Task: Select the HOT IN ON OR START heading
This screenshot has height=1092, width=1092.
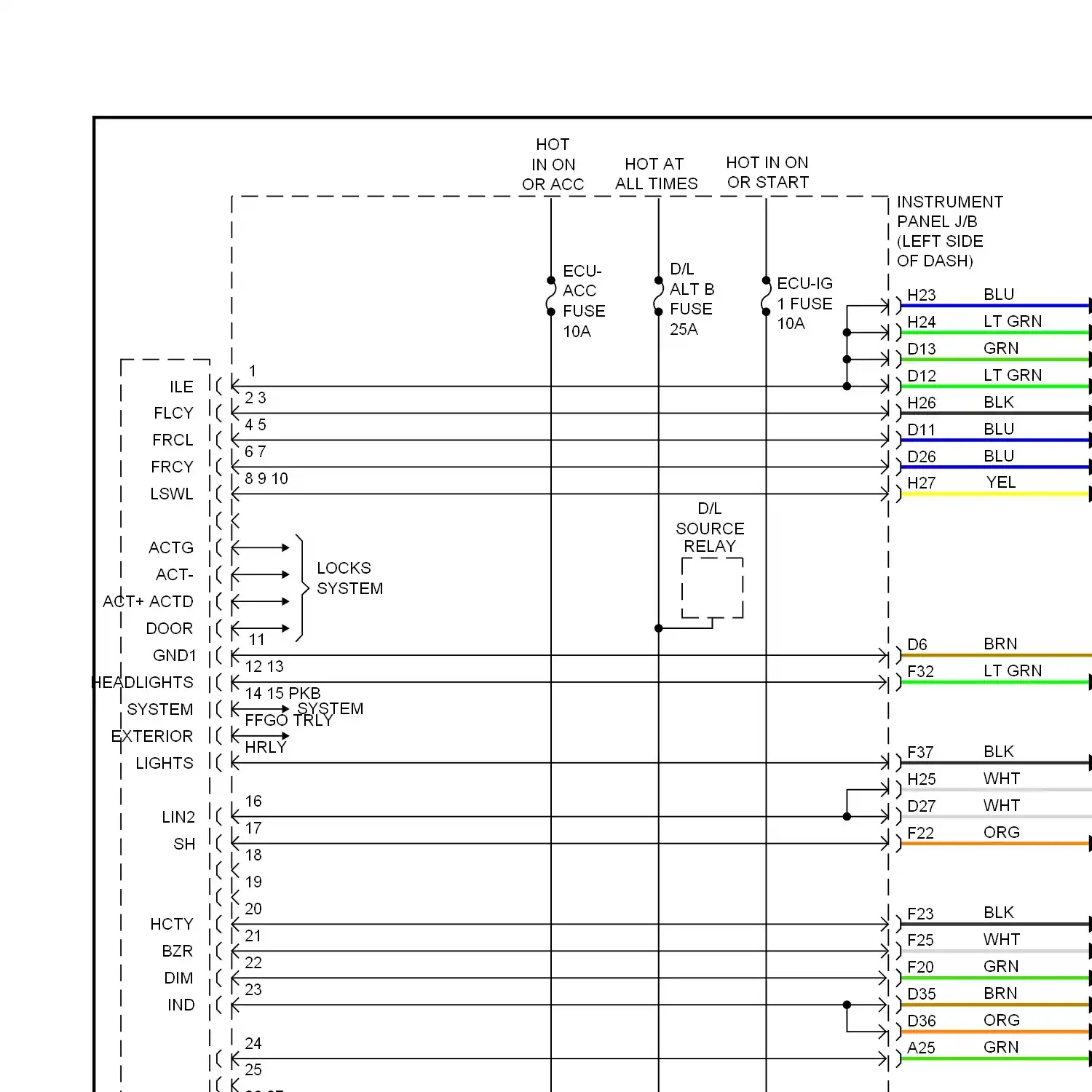Action: (767, 173)
